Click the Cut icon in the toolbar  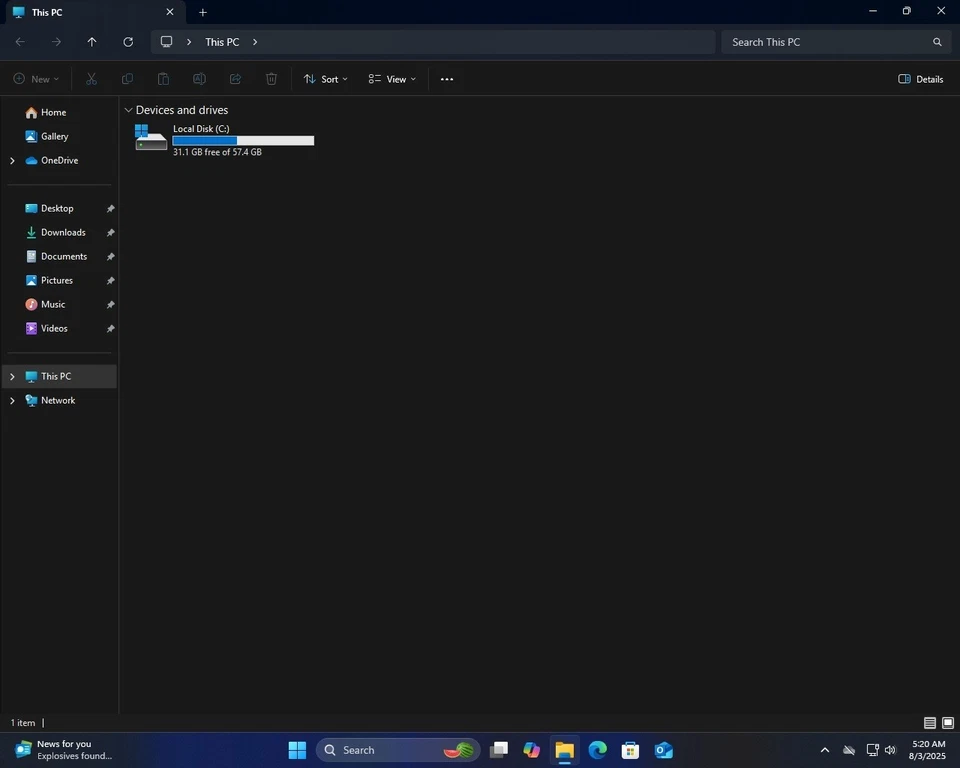click(91, 79)
